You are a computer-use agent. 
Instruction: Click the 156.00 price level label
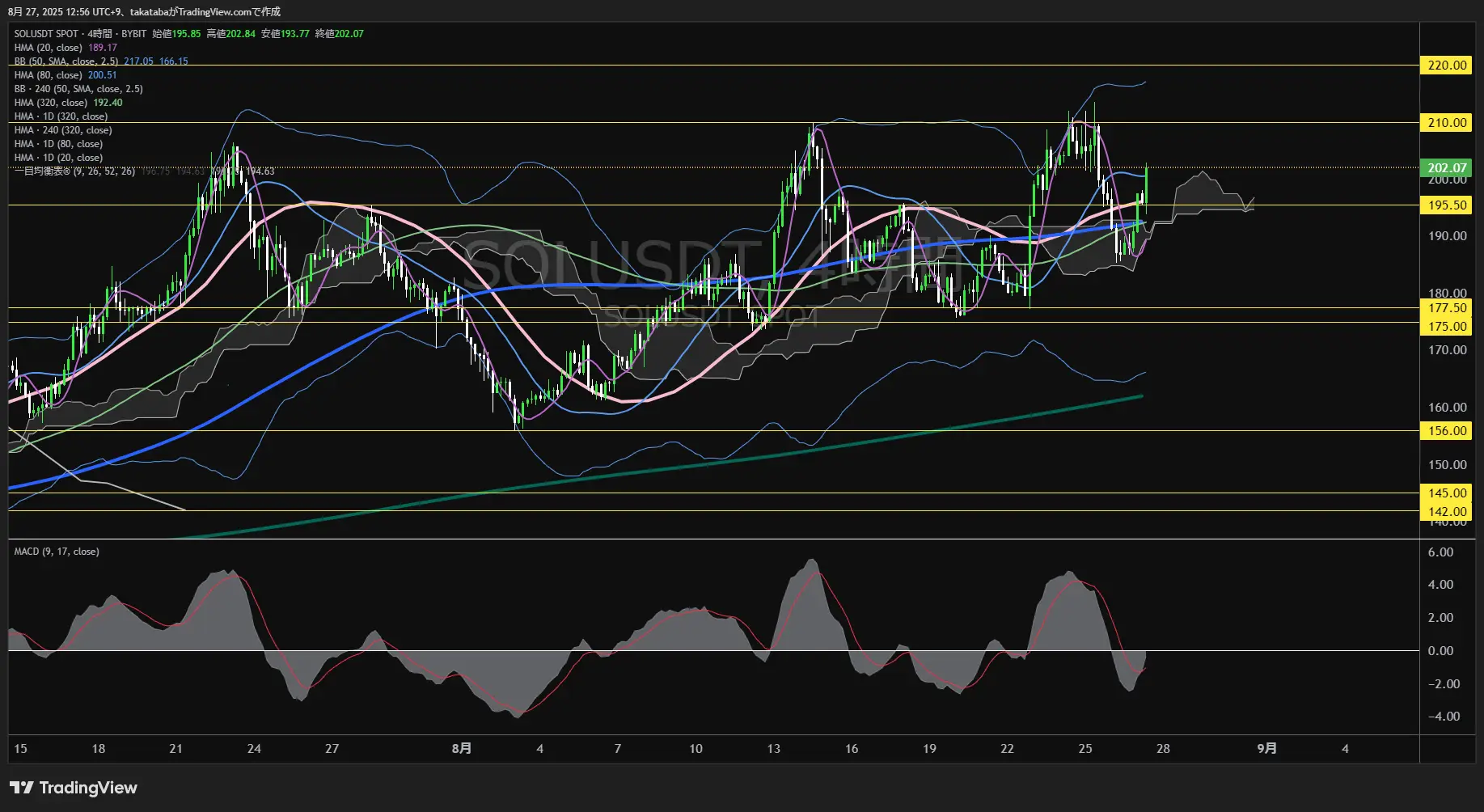[1447, 431]
